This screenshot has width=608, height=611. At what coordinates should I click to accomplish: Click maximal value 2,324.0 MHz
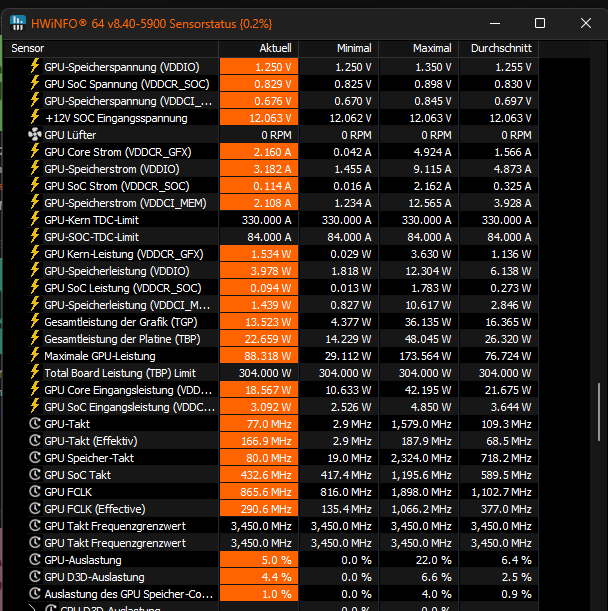pyautogui.click(x=421, y=458)
